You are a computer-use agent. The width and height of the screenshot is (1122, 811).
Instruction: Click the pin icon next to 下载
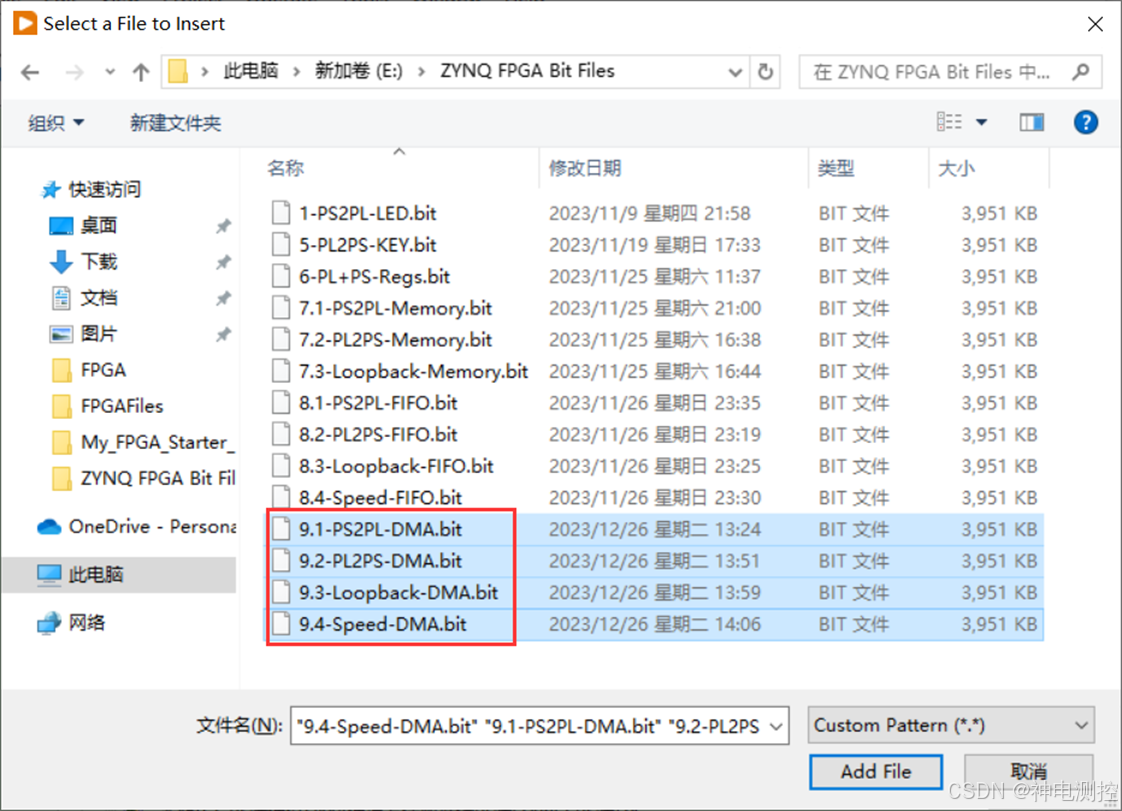(223, 262)
